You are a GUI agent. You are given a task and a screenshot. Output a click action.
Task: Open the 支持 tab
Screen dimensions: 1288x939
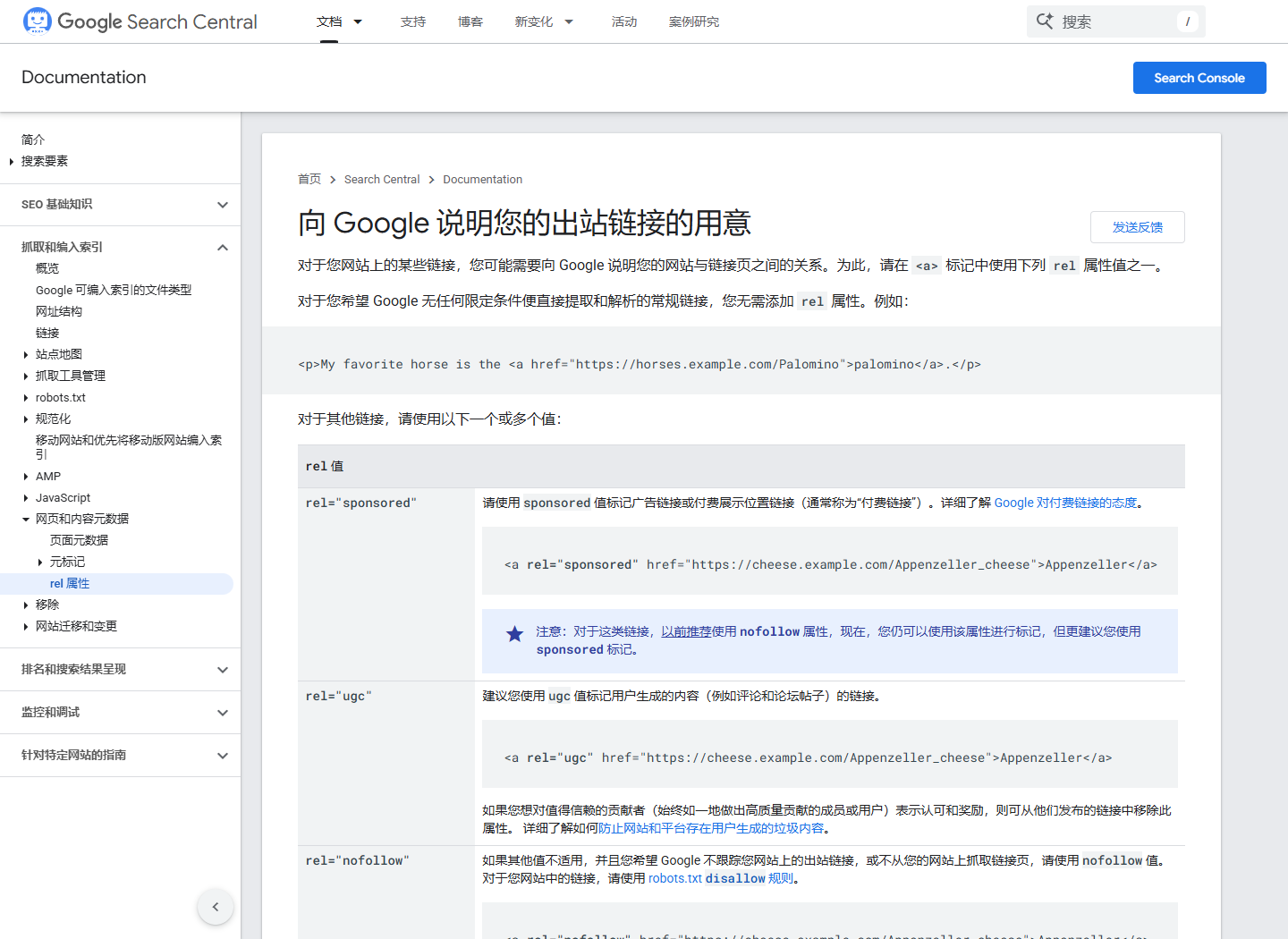[x=413, y=21]
